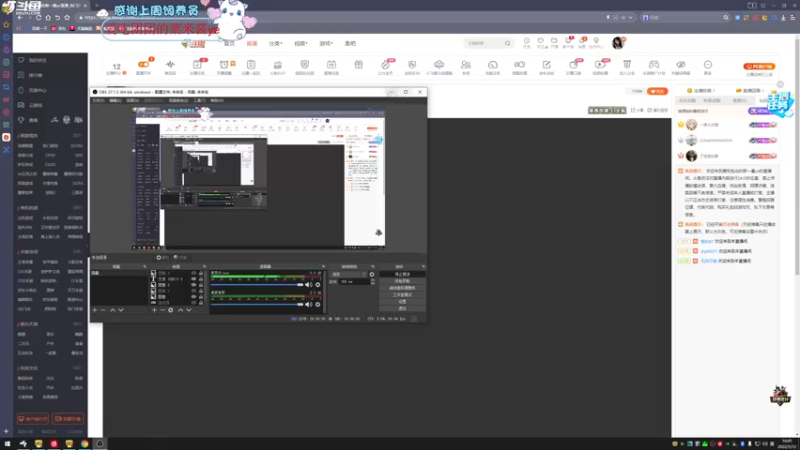The height and width of the screenshot is (450, 800).
Task: Go to 首页 tab in Douyu navigation
Action: pos(230,44)
